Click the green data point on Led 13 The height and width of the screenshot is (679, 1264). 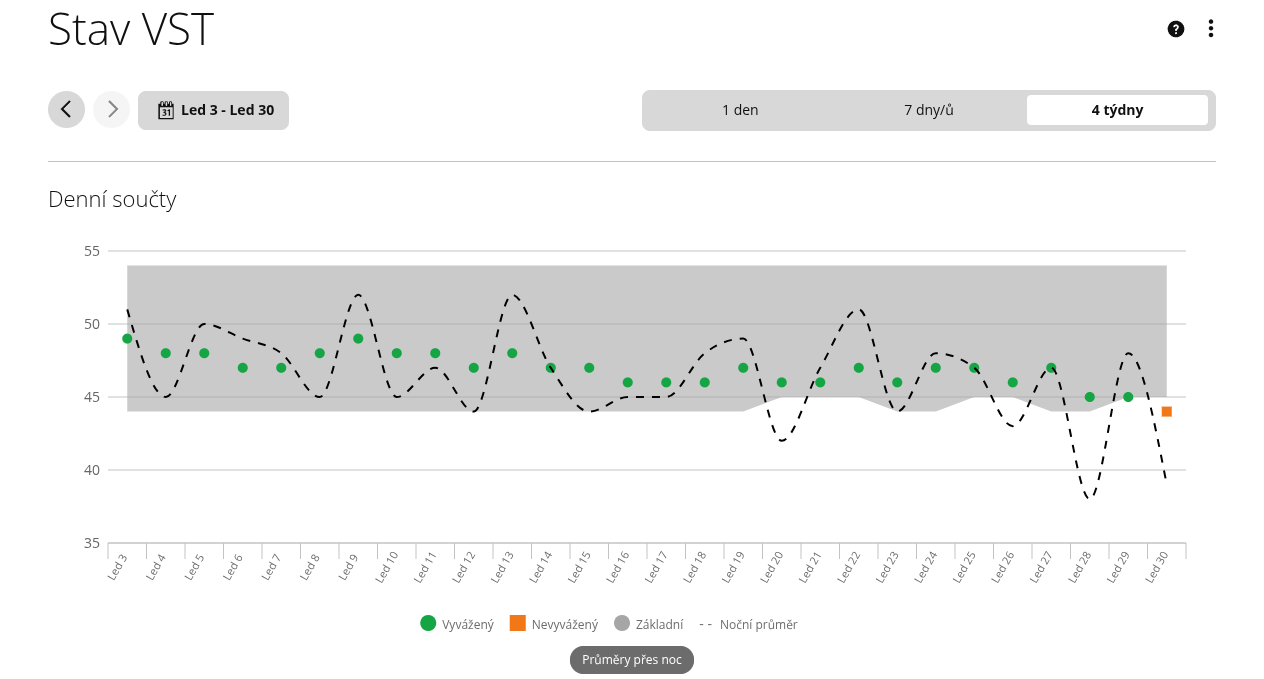point(512,353)
